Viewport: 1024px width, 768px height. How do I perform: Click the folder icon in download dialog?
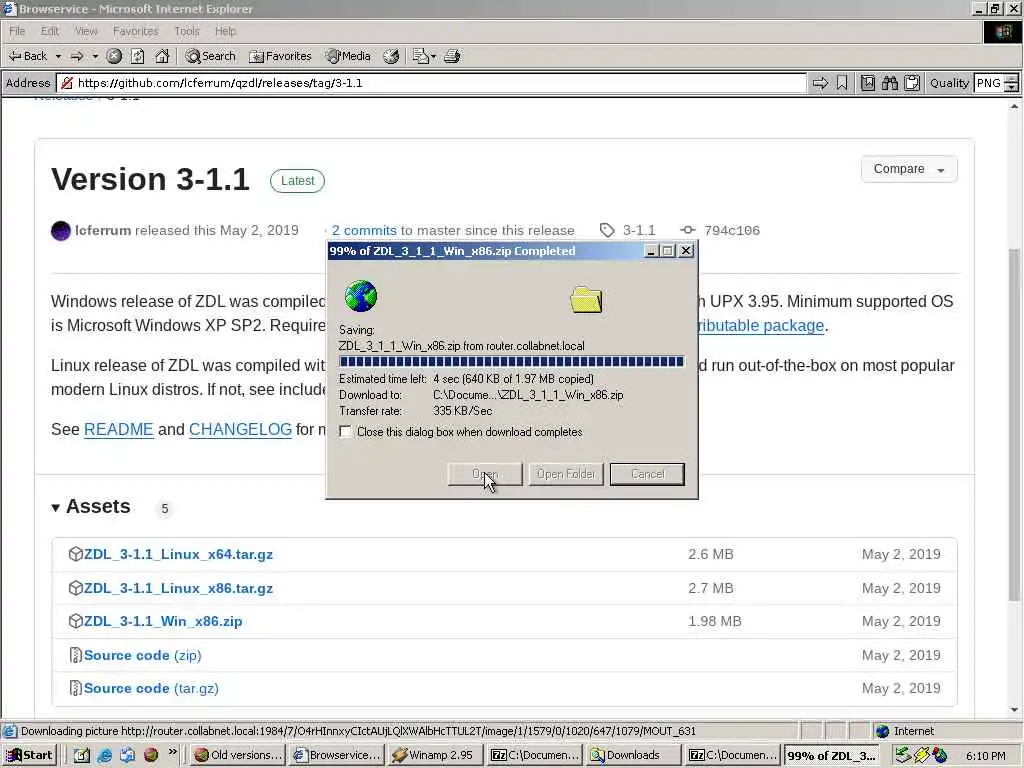pos(586,300)
